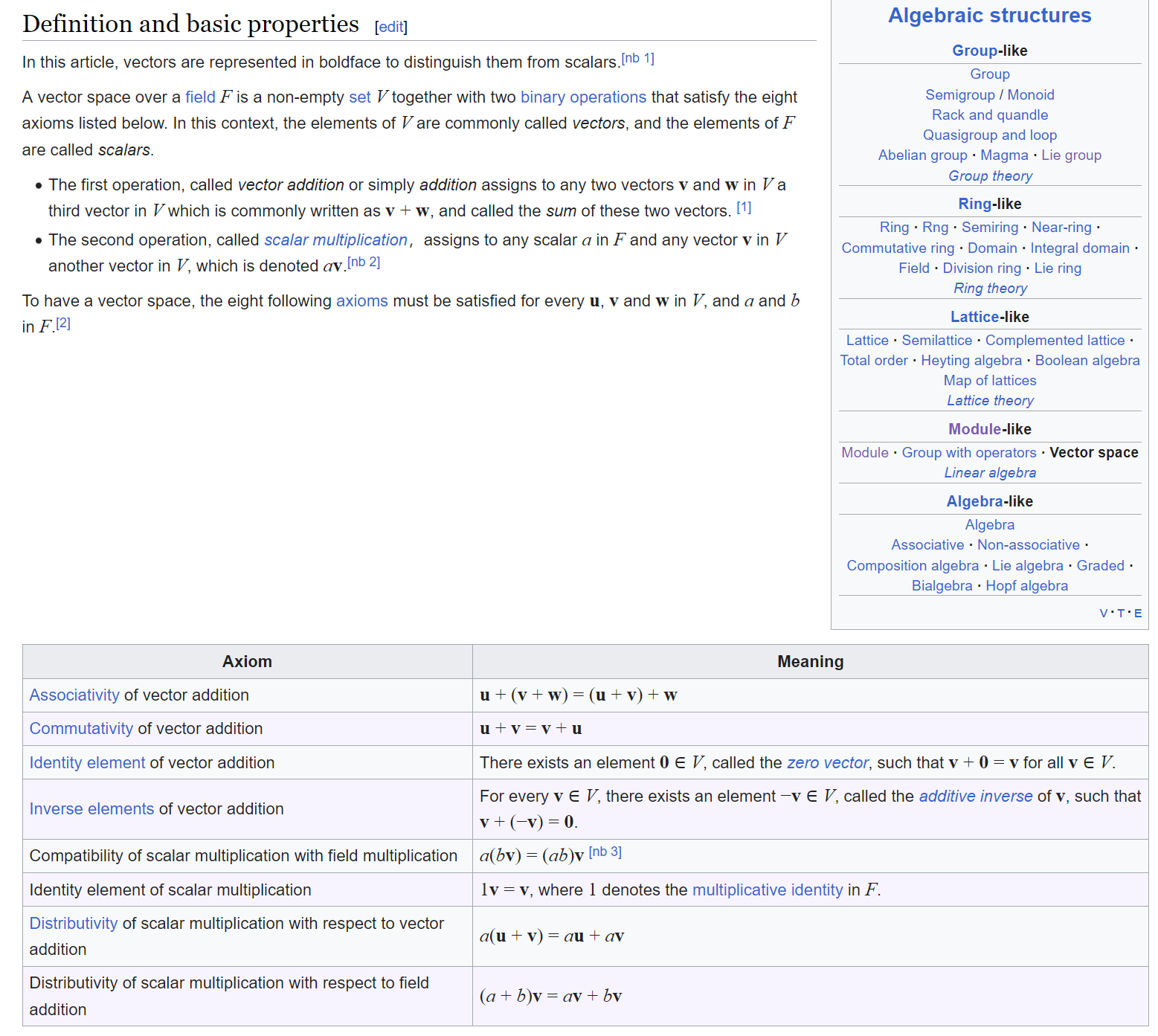Open citation reference [2]

63,323
